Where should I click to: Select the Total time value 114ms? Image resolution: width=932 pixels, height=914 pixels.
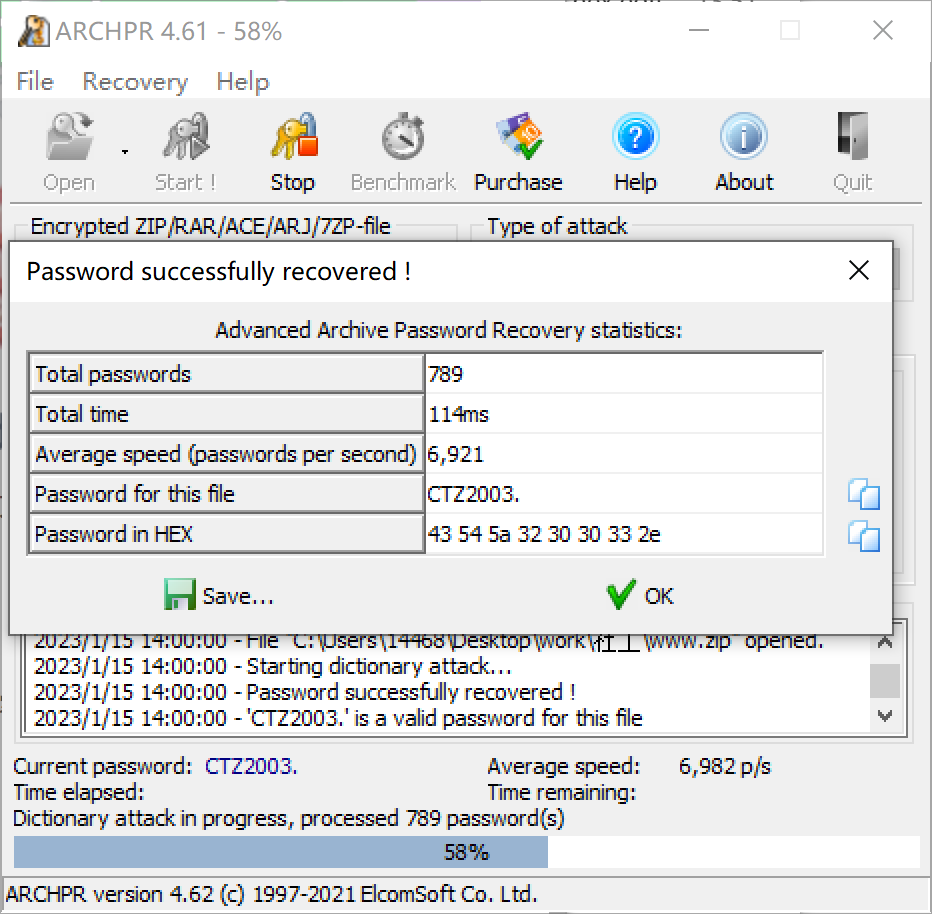tap(458, 414)
